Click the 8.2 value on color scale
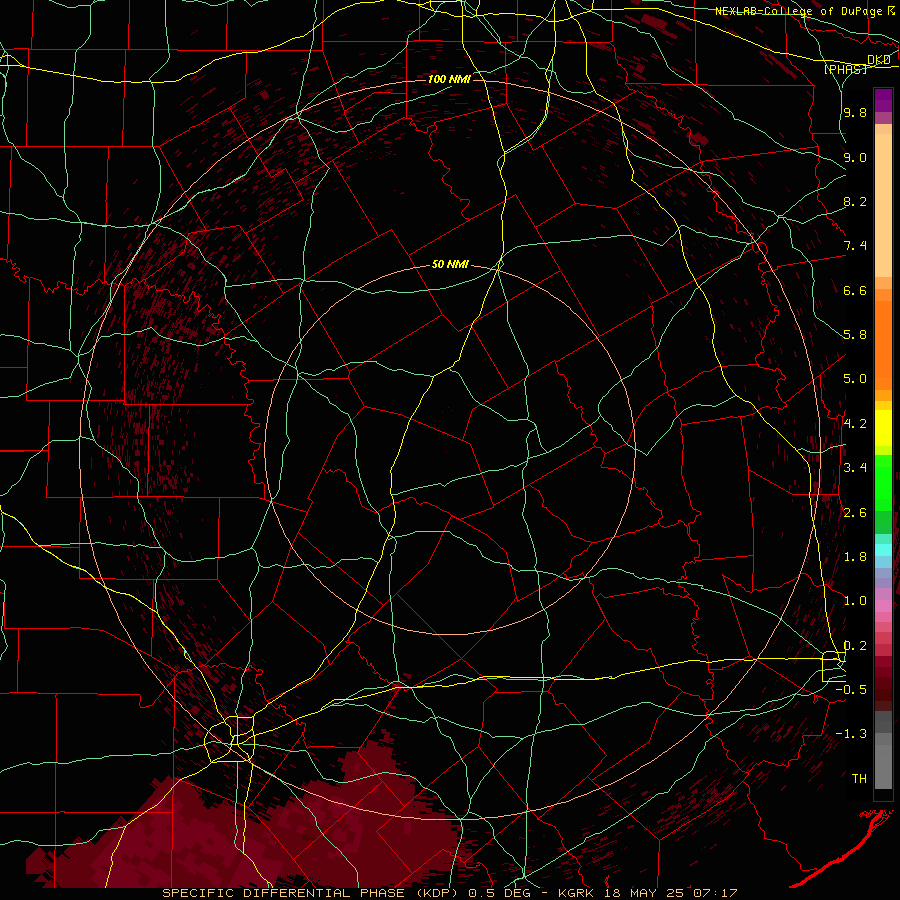The width and height of the screenshot is (900, 900). pos(855,201)
